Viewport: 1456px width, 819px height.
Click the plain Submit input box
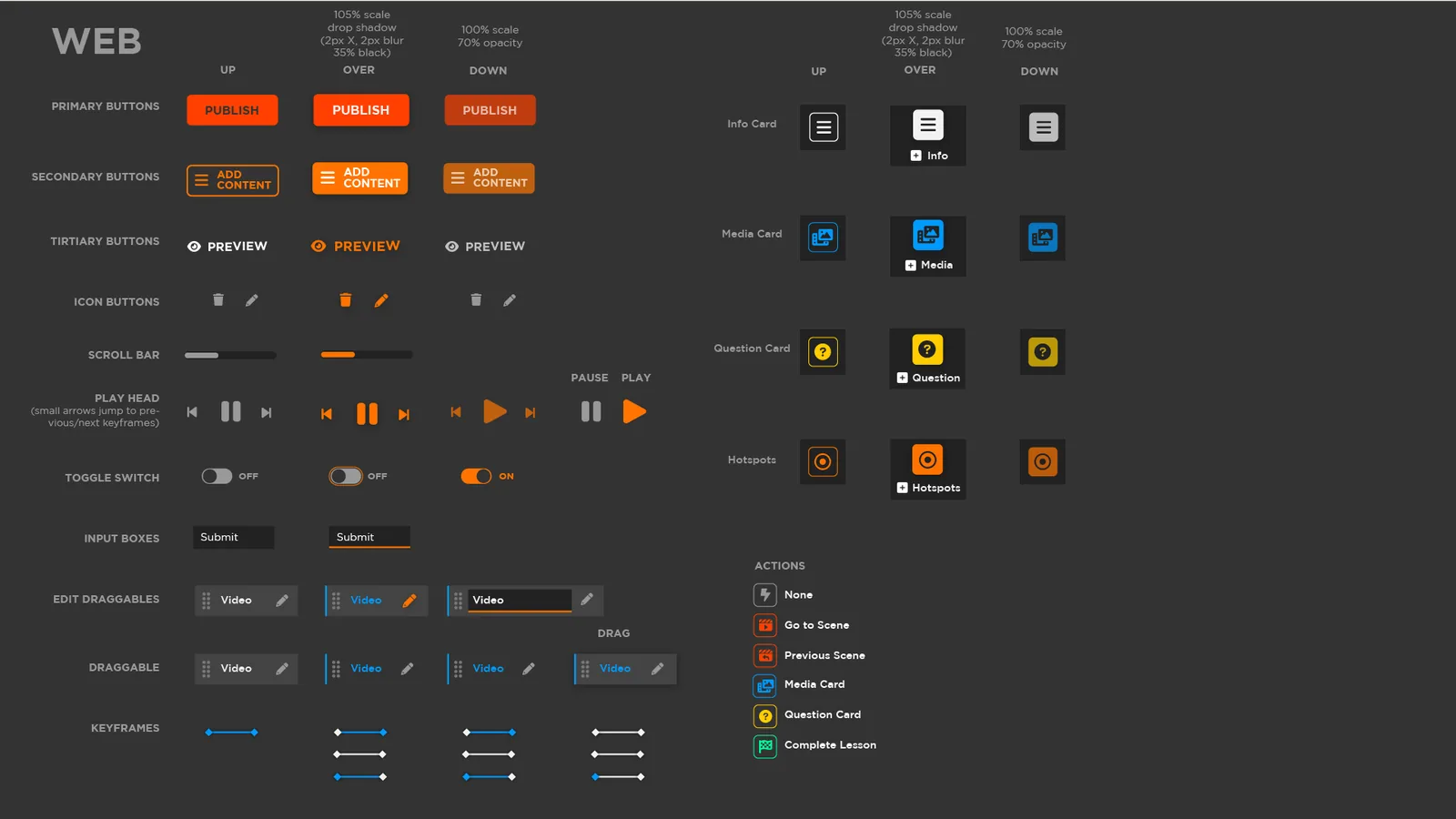point(233,537)
